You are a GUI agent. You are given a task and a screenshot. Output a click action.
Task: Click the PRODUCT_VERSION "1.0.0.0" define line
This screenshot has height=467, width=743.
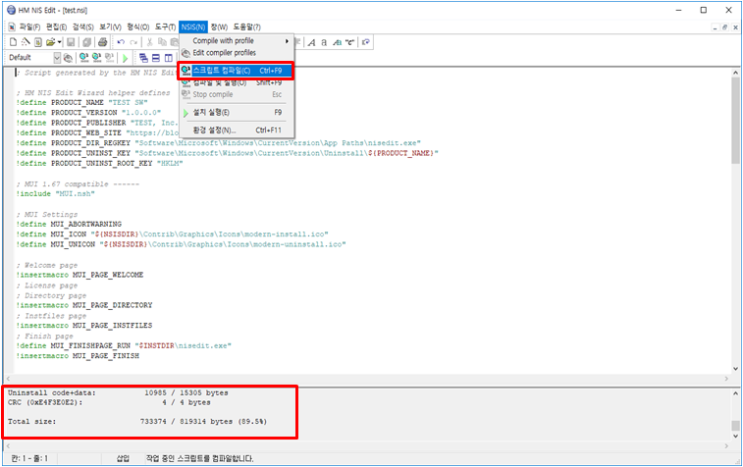(89, 113)
